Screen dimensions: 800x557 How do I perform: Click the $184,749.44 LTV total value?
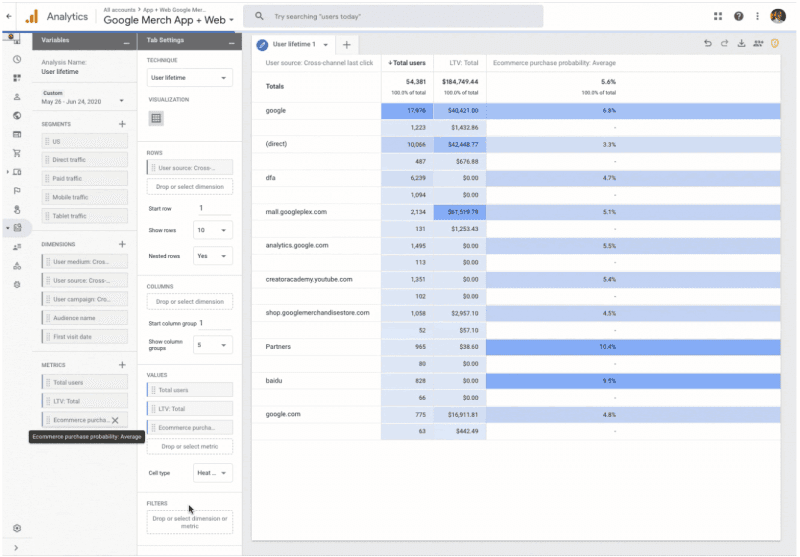460,82
